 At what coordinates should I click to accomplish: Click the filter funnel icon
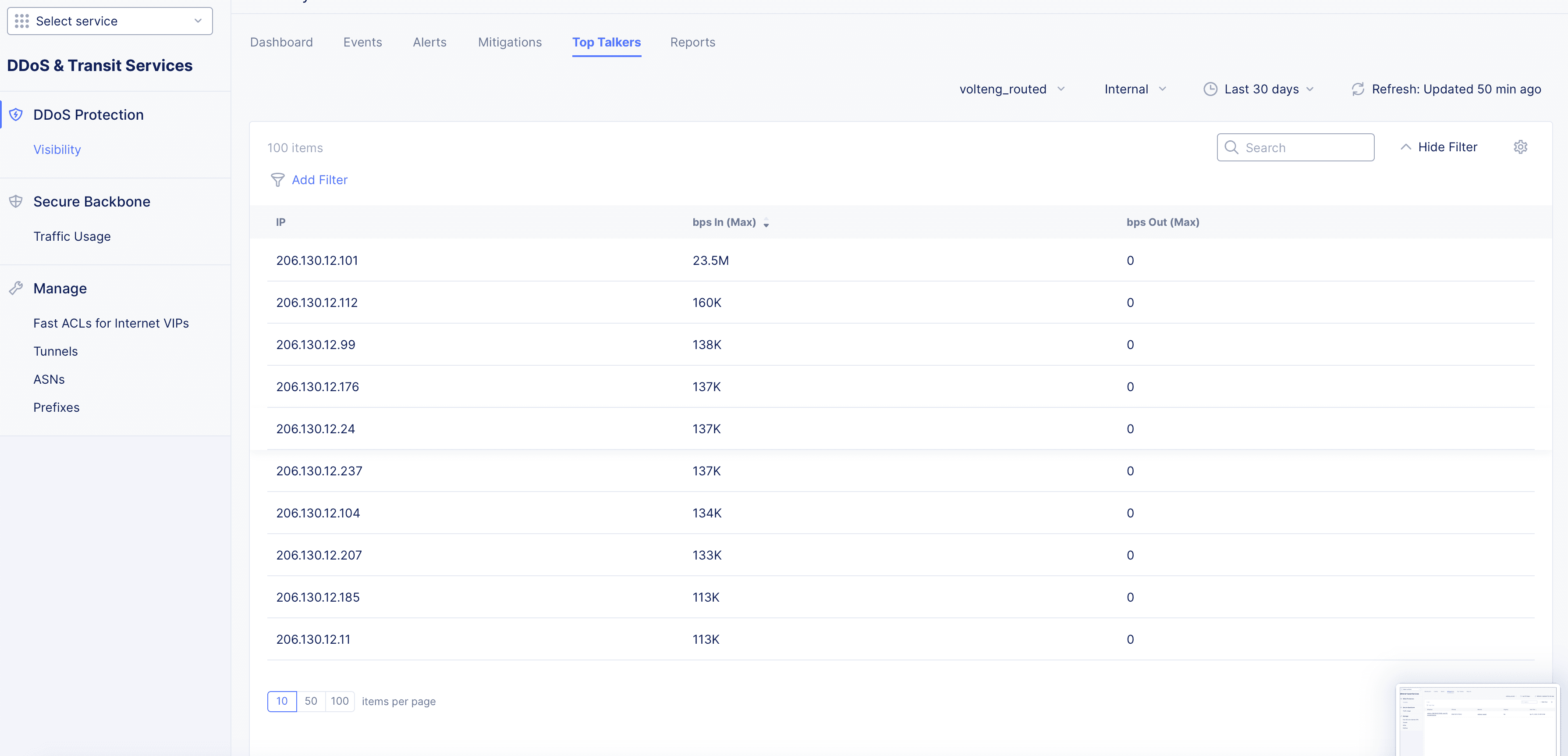[x=277, y=180]
